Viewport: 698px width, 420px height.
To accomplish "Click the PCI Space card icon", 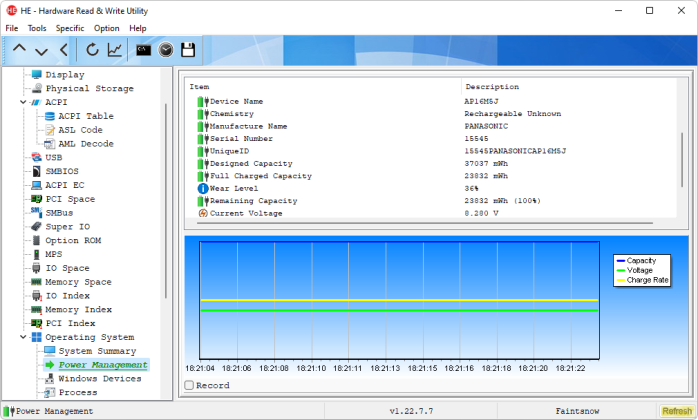I will (x=37, y=199).
